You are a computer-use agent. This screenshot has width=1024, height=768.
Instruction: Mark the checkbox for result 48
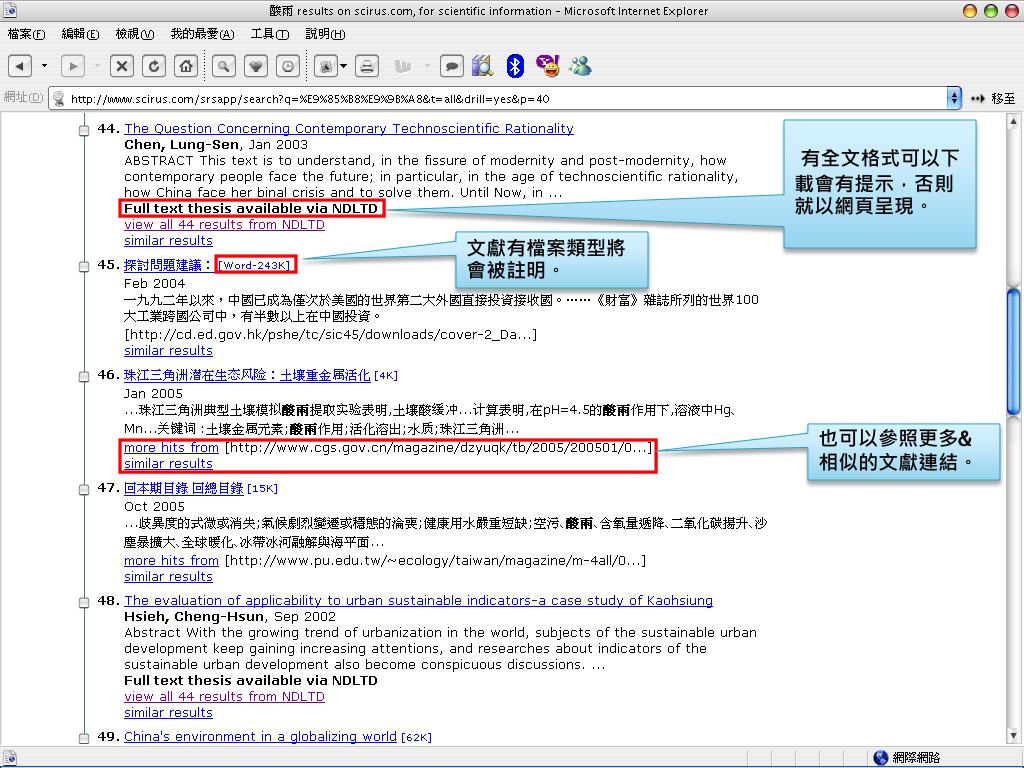point(84,602)
